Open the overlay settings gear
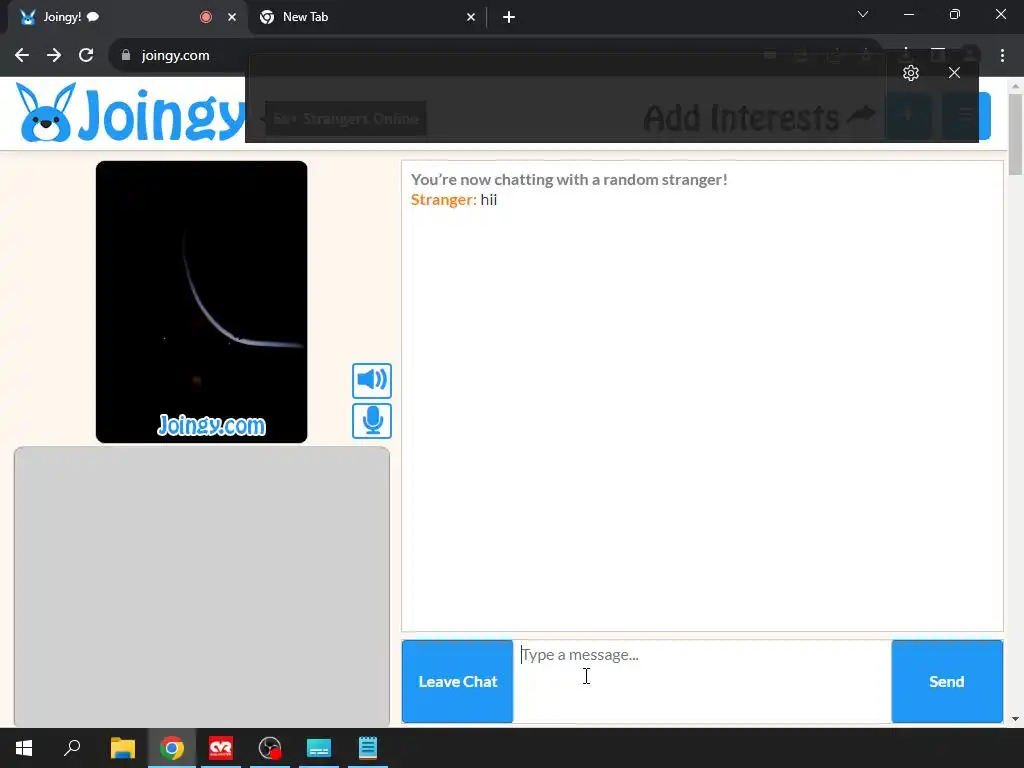Image resolution: width=1024 pixels, height=768 pixels. [x=910, y=72]
